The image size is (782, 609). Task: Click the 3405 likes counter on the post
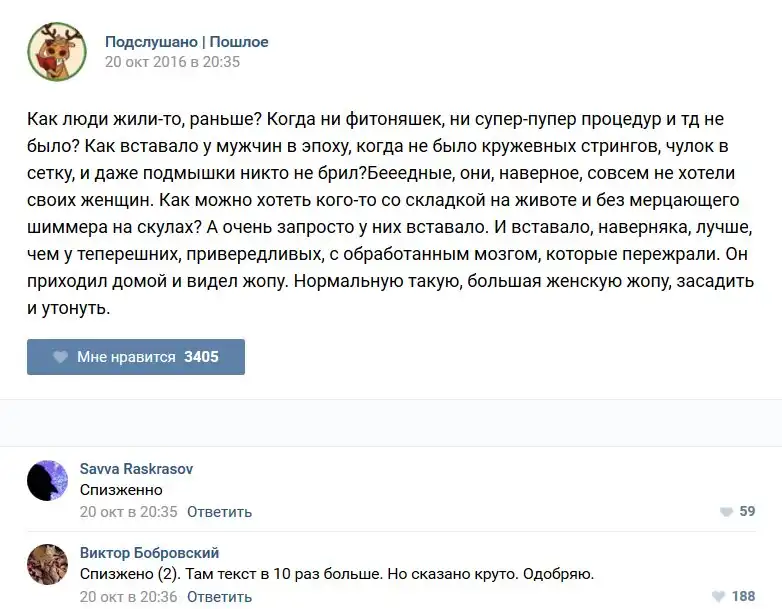tap(201, 357)
